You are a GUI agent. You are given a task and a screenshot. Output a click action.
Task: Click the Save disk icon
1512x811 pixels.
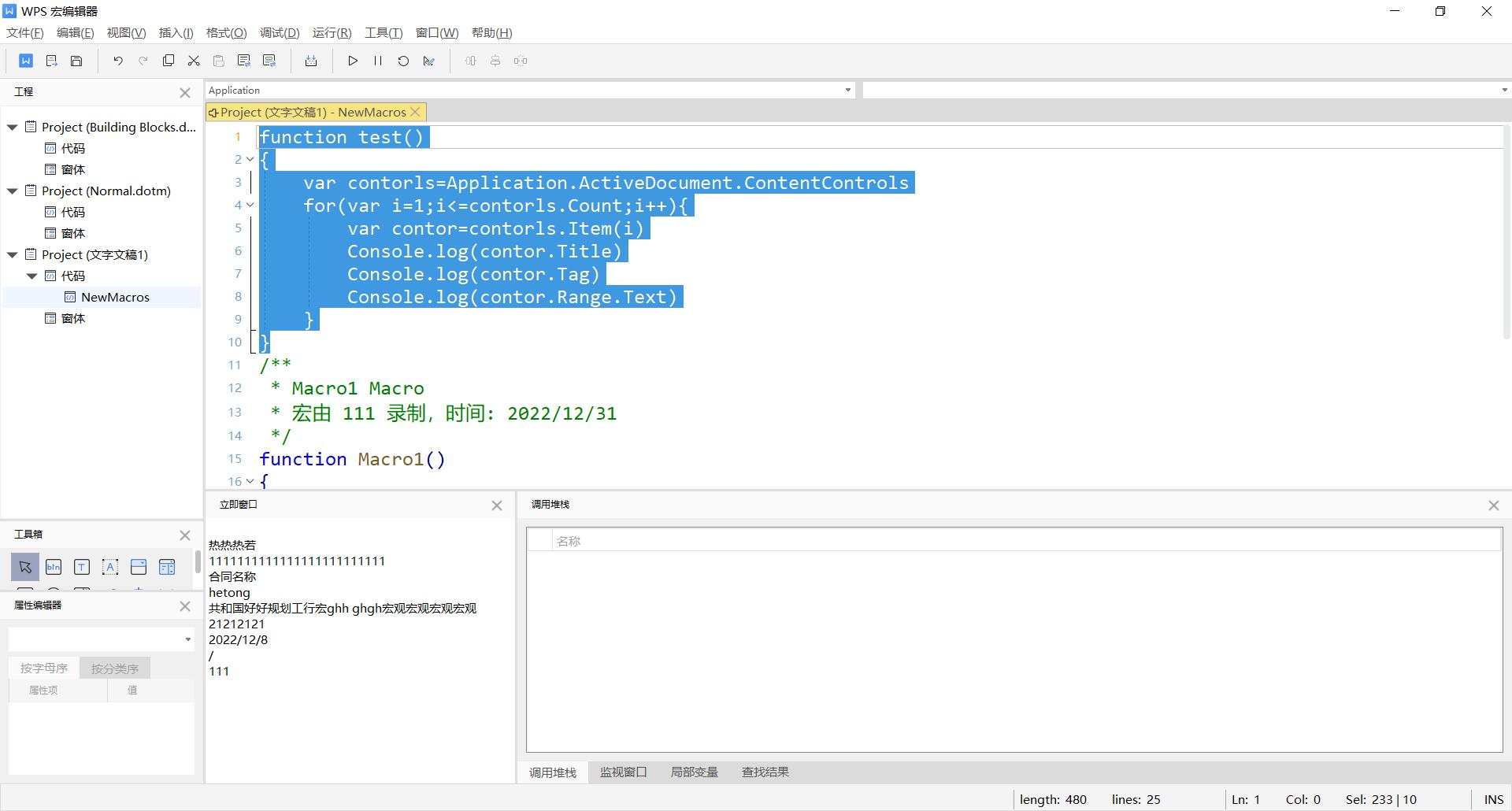76,61
